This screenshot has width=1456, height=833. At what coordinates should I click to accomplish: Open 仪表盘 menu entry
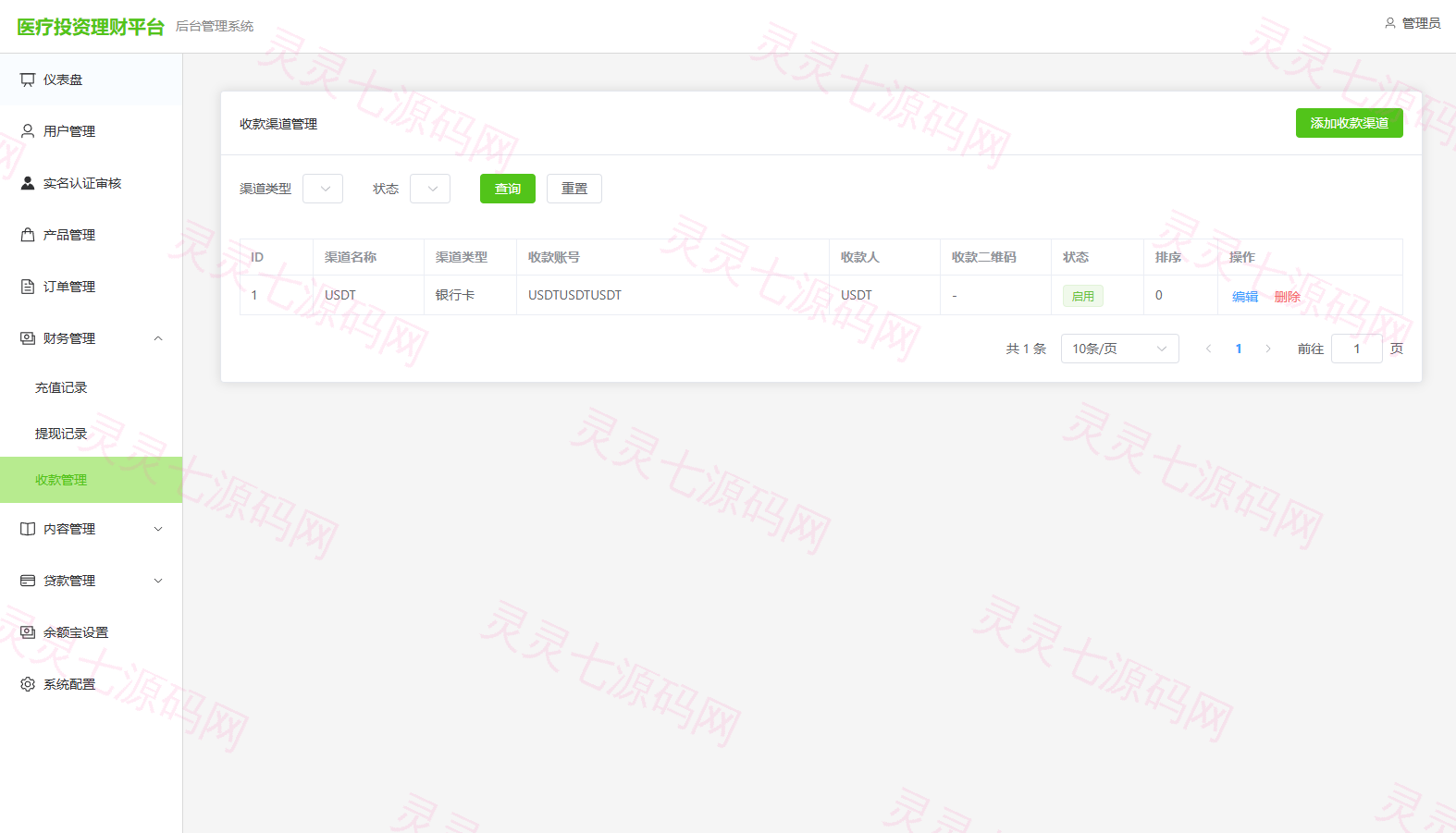[91, 80]
